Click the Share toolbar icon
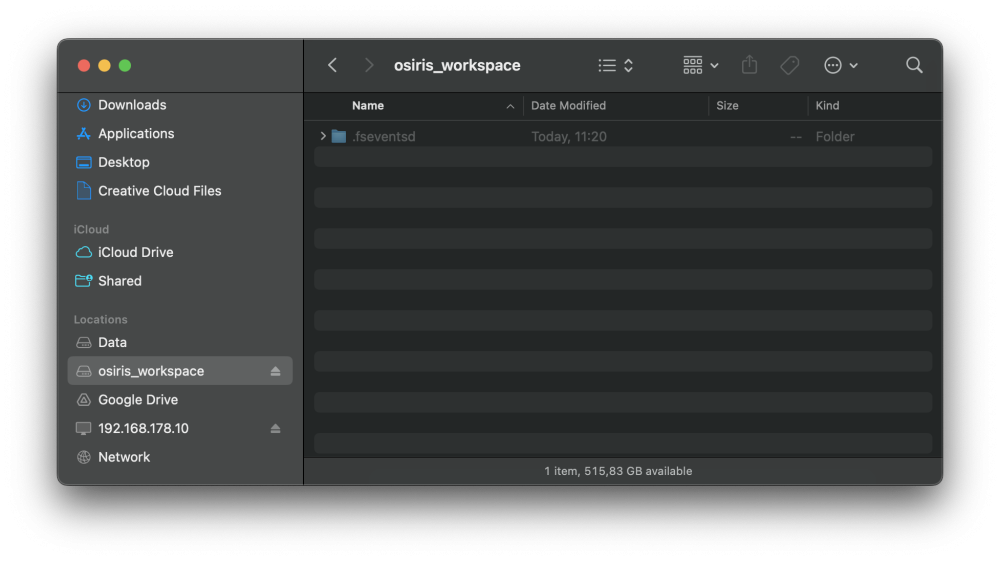1000x561 pixels. tap(750, 65)
